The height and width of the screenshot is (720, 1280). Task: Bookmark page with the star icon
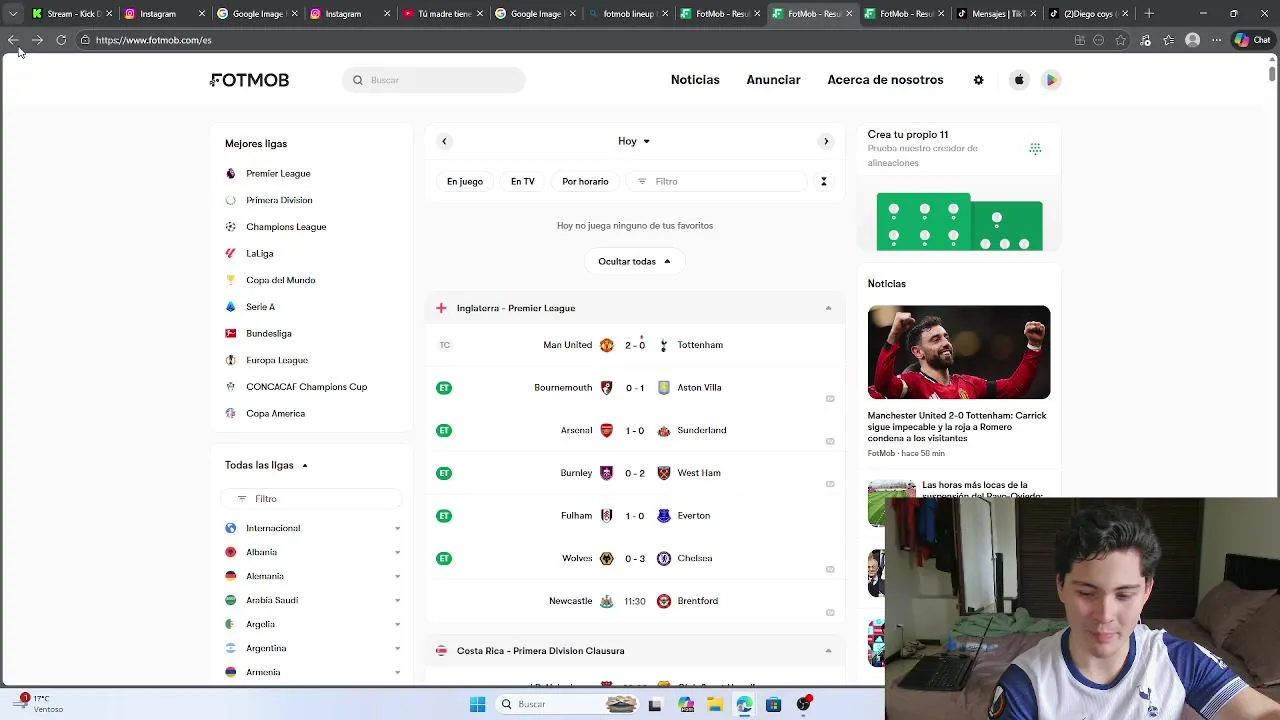point(1121,40)
